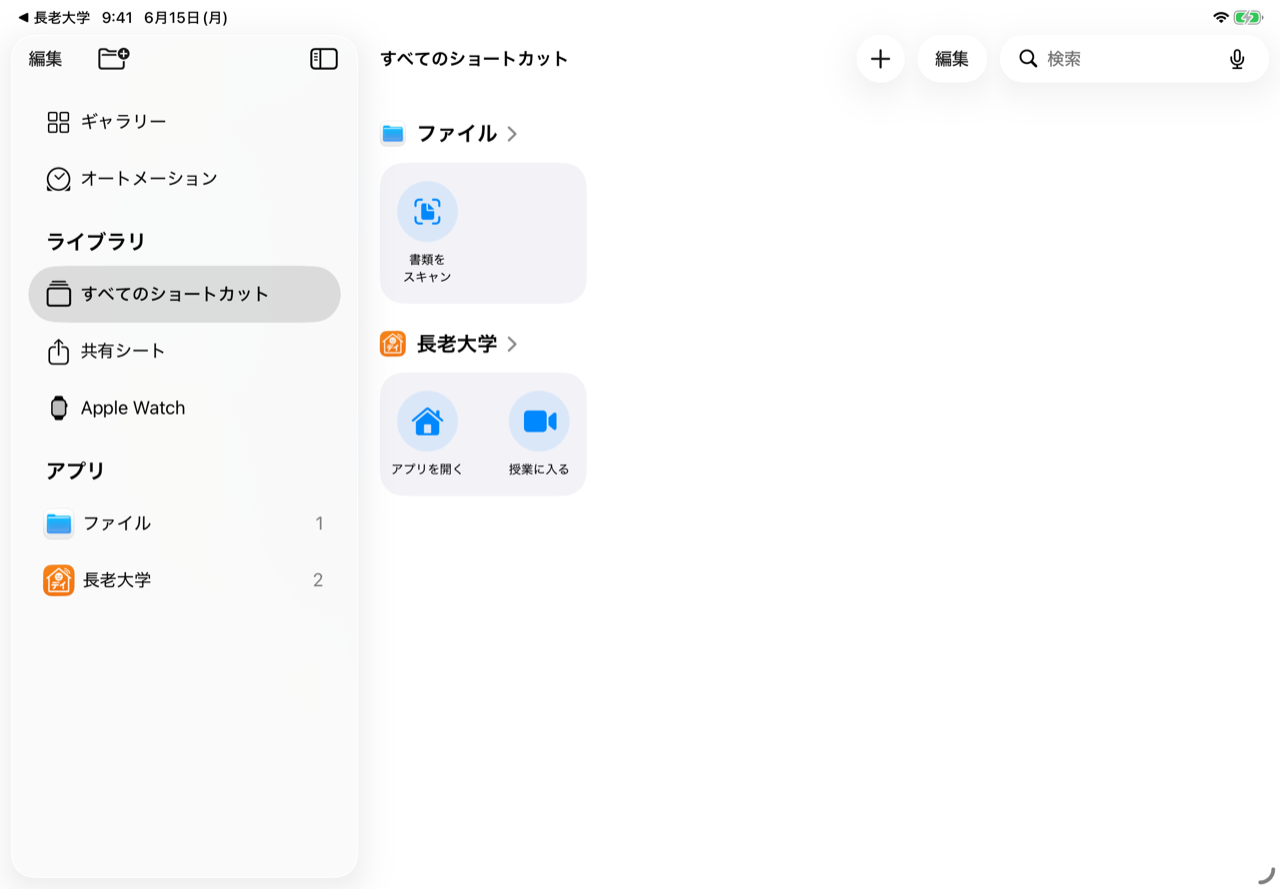The width and height of the screenshot is (1280, 889).
Task: Click the Wi-Fi status icon
Action: (1220, 17)
